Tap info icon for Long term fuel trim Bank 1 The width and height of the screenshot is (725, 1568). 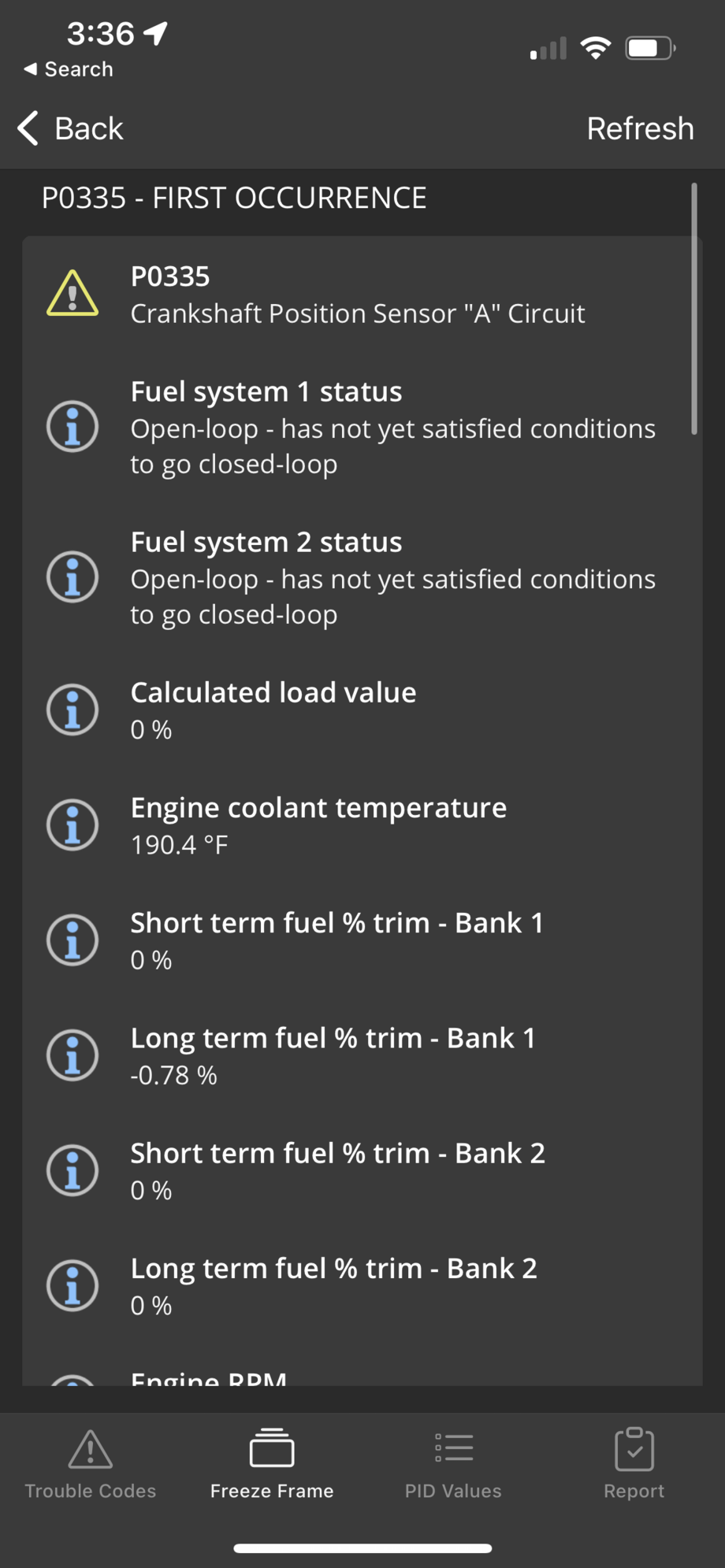click(72, 1055)
